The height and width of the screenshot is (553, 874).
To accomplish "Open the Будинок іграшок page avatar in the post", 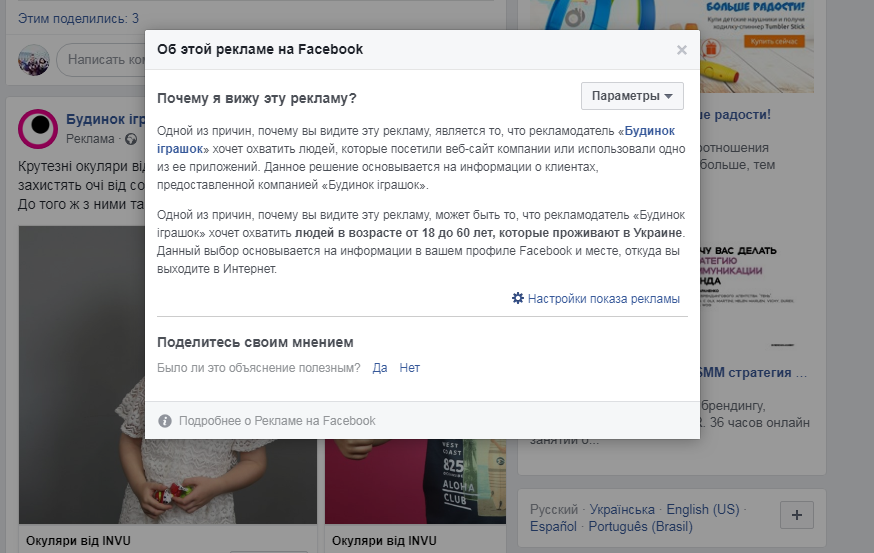I will pos(38,129).
